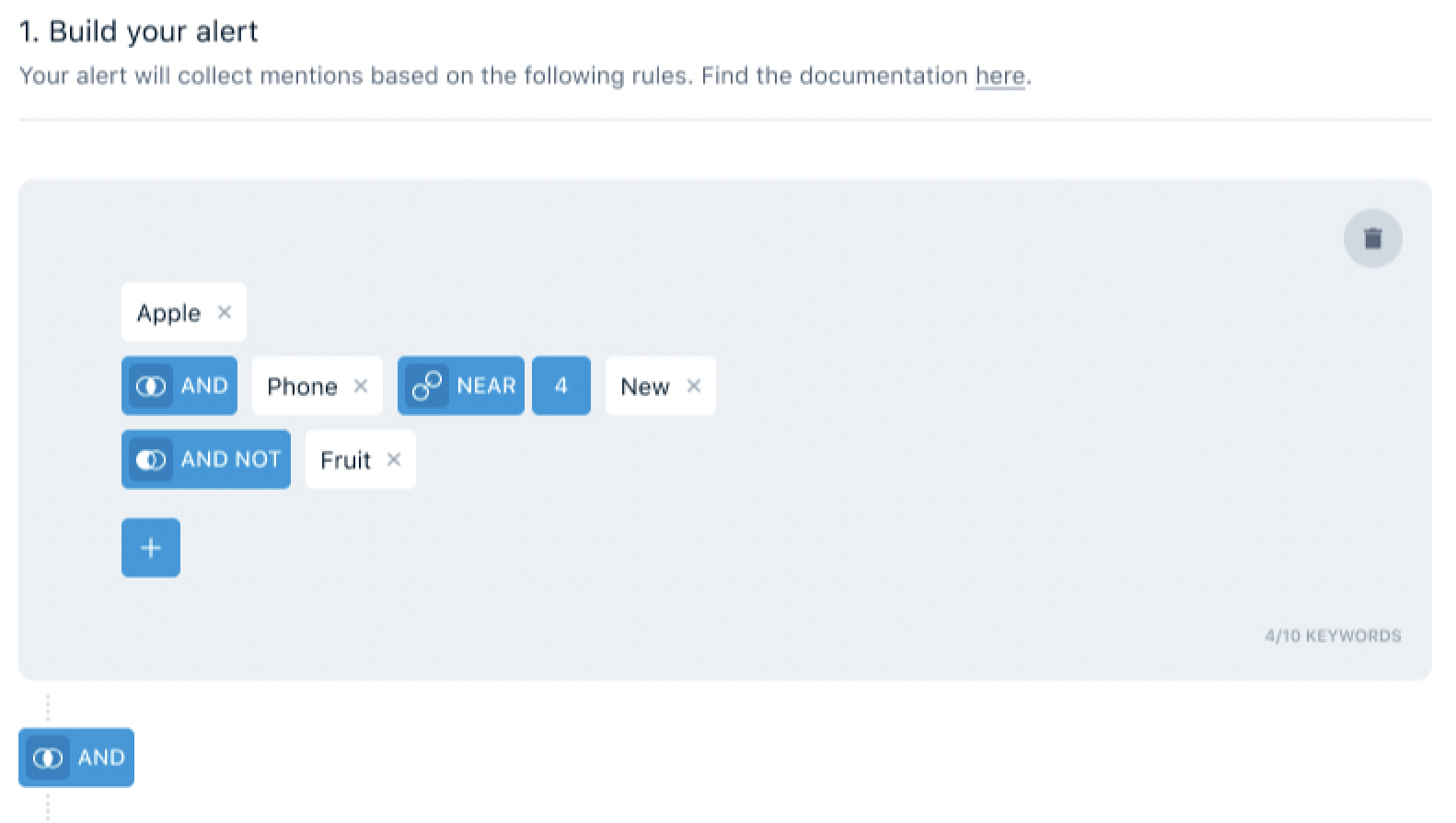Remove the Phone keyword
The image size is (1456, 823).
pyautogui.click(x=361, y=386)
